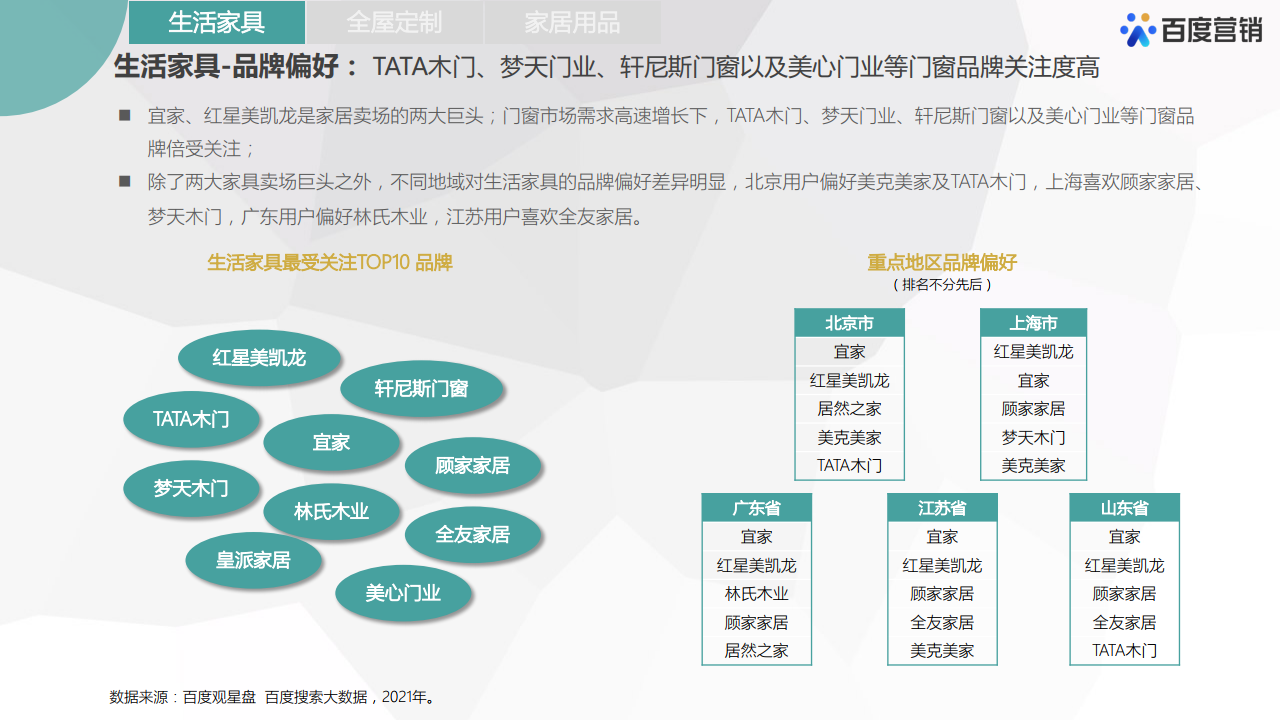Select 美克美家 in the 上海市 table
The image size is (1280, 720).
click(1033, 465)
